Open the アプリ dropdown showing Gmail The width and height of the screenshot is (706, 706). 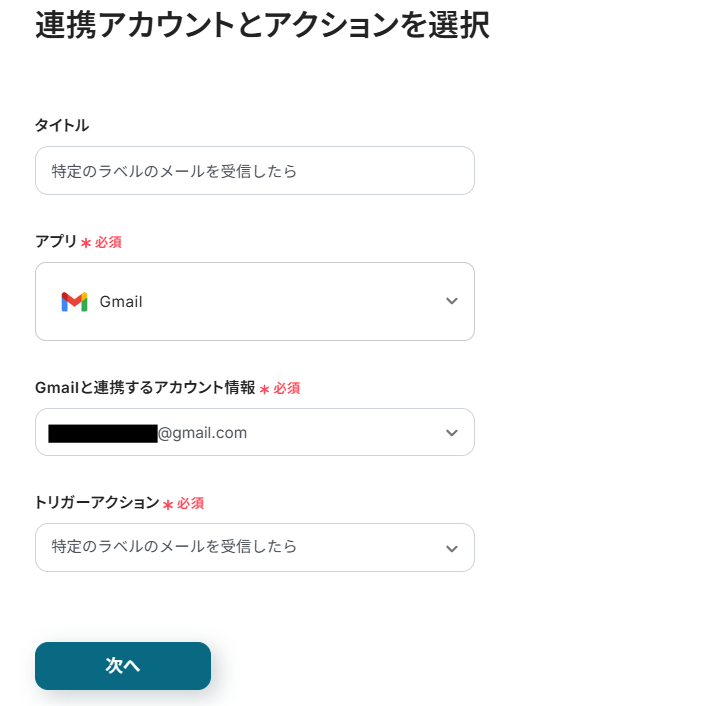pyautogui.click(x=254, y=301)
